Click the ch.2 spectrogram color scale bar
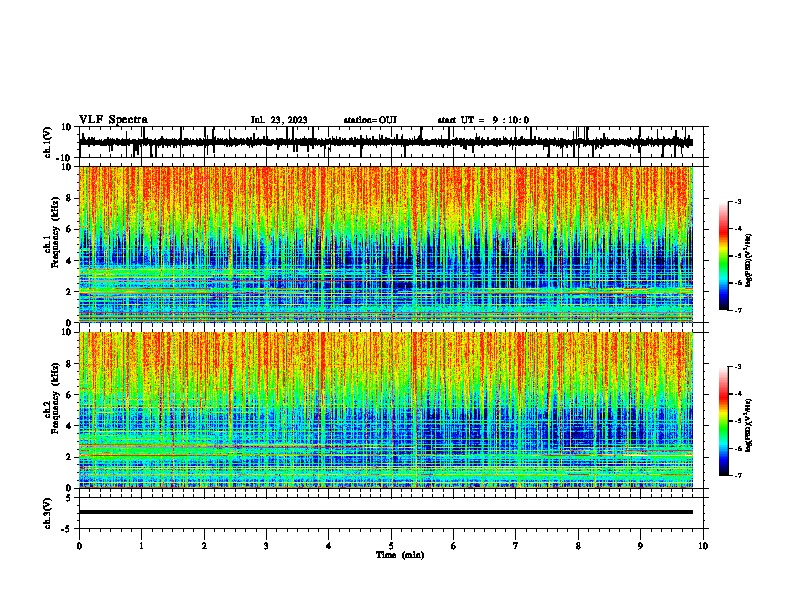Screen dimensions: 792x612 point(724,421)
